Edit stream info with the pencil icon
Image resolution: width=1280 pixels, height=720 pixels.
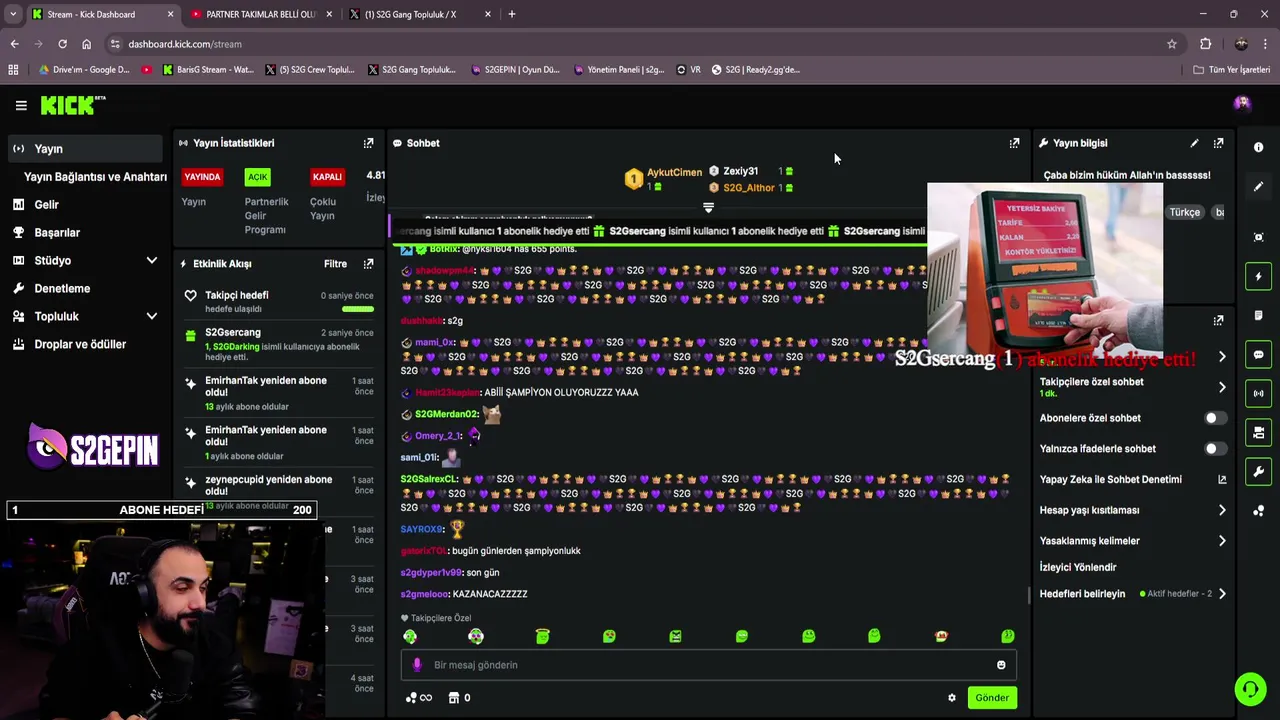[1194, 143]
